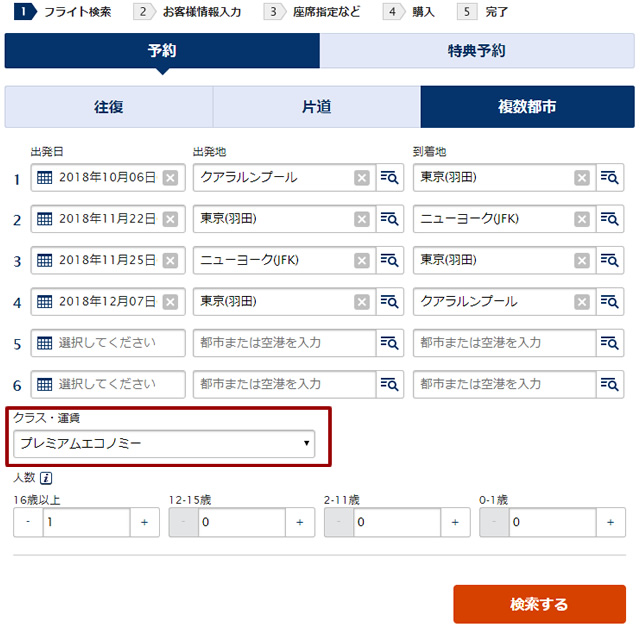Open the row 5 date picker
The width and height of the screenshot is (640, 637).
pyautogui.click(x=108, y=343)
